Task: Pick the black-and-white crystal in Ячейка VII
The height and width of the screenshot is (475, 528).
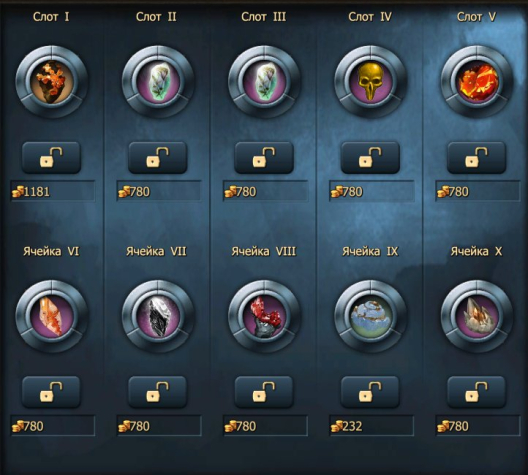Action: tap(158, 316)
